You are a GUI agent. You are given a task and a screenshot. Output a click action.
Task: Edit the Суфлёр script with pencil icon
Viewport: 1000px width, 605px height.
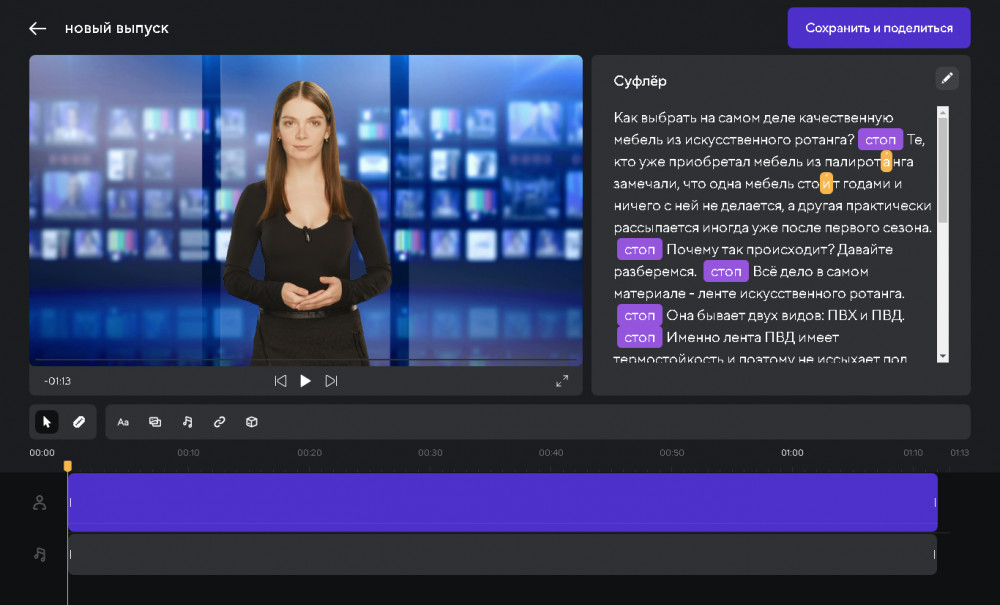(947, 78)
